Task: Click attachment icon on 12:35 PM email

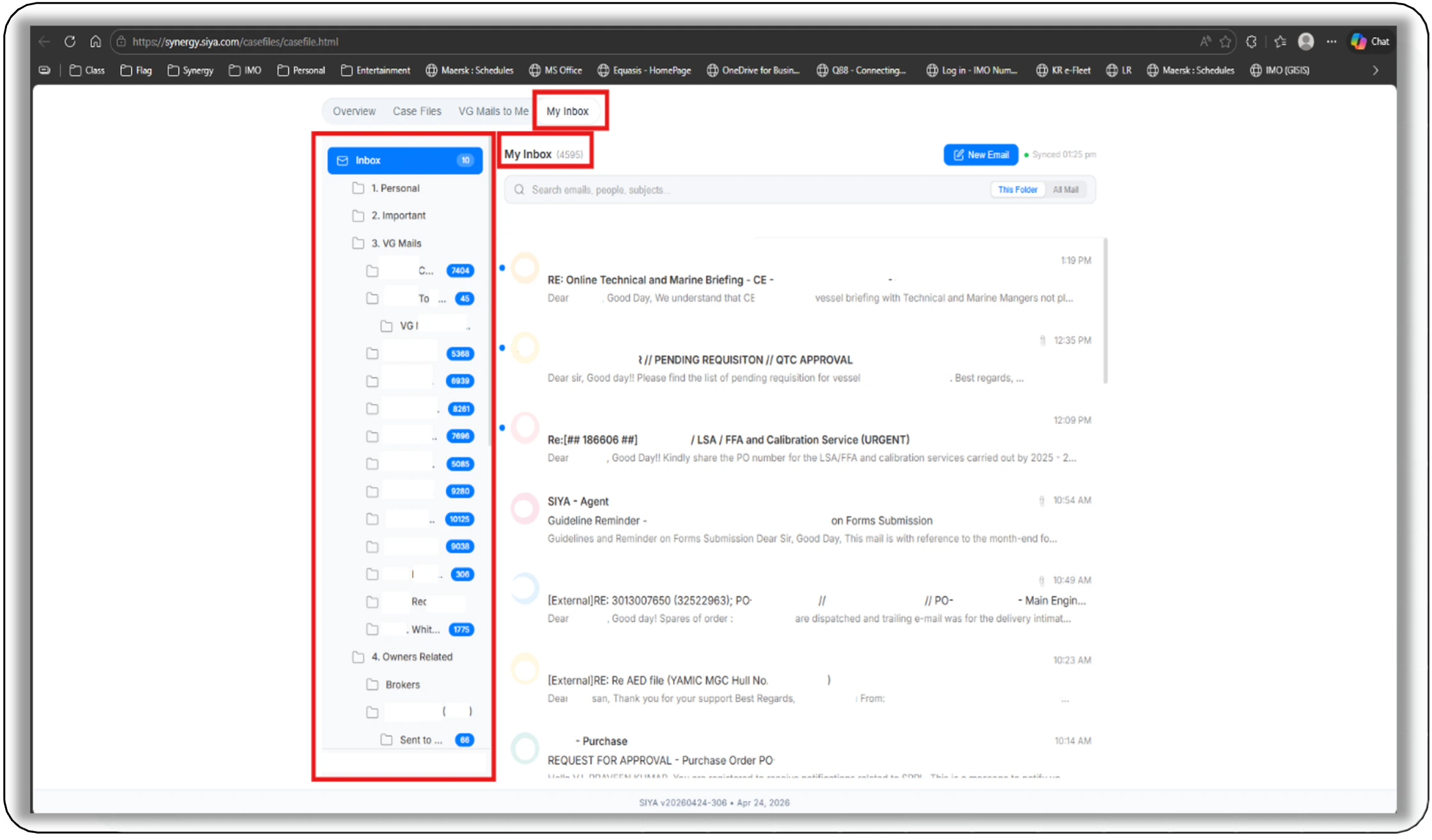Action: 1042,340
